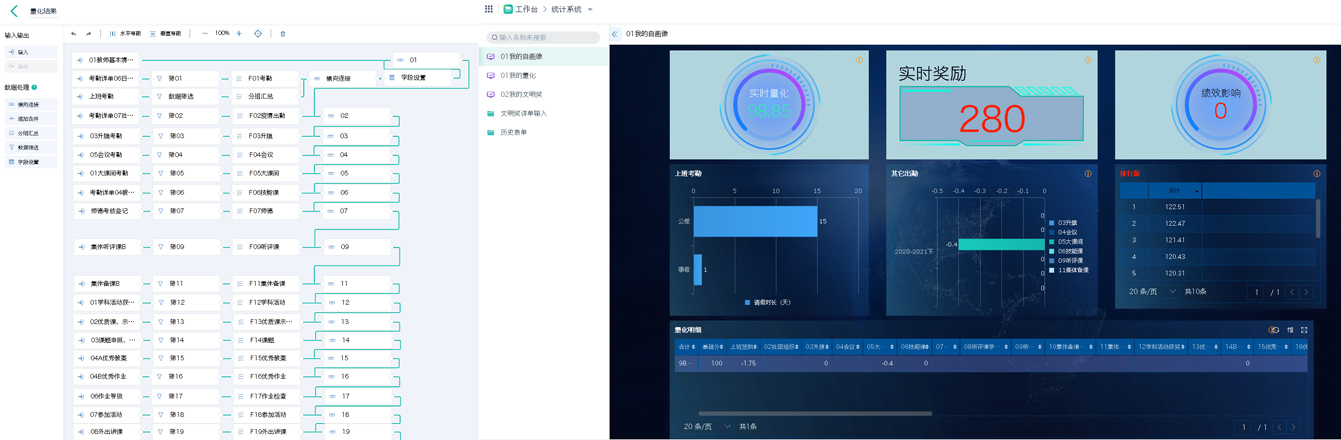Go to next page in 排行版

coord(1306,292)
